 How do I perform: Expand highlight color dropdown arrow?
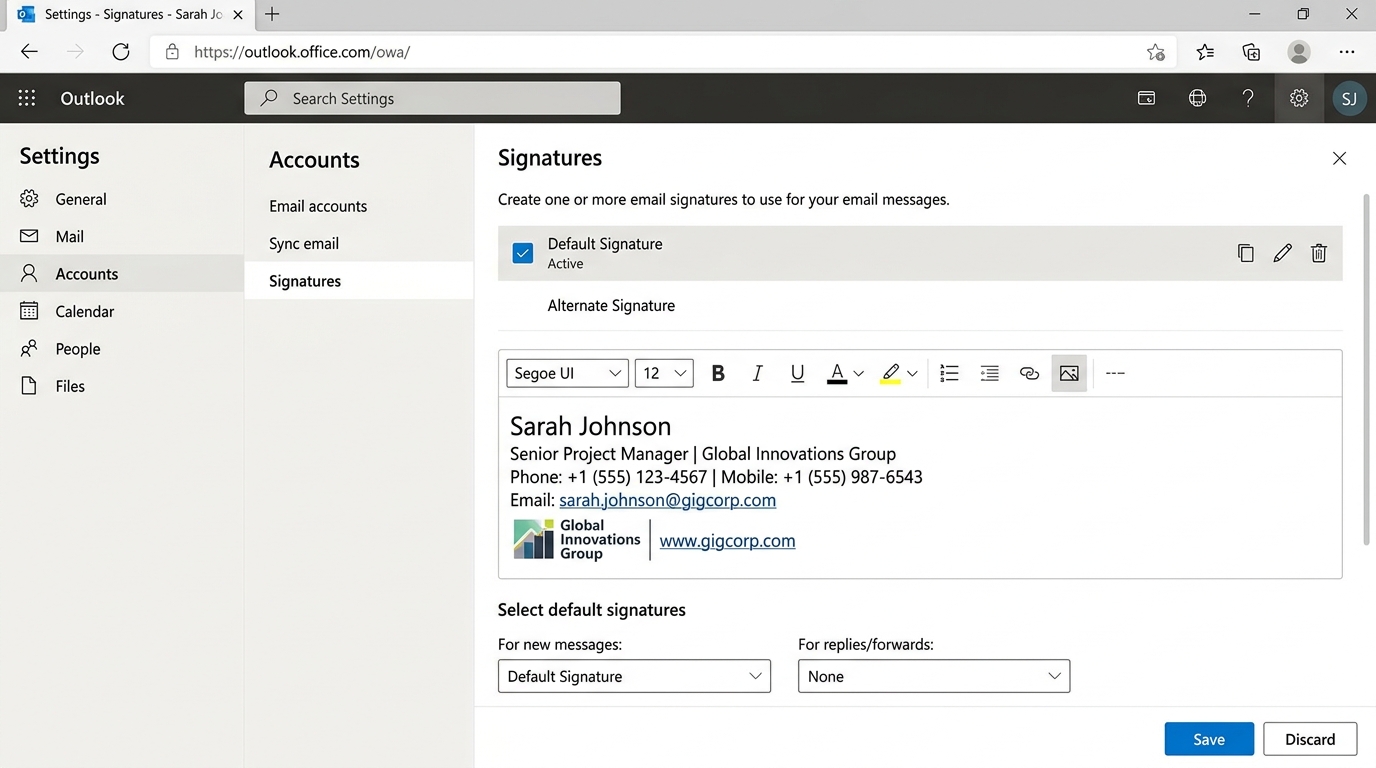coord(912,373)
